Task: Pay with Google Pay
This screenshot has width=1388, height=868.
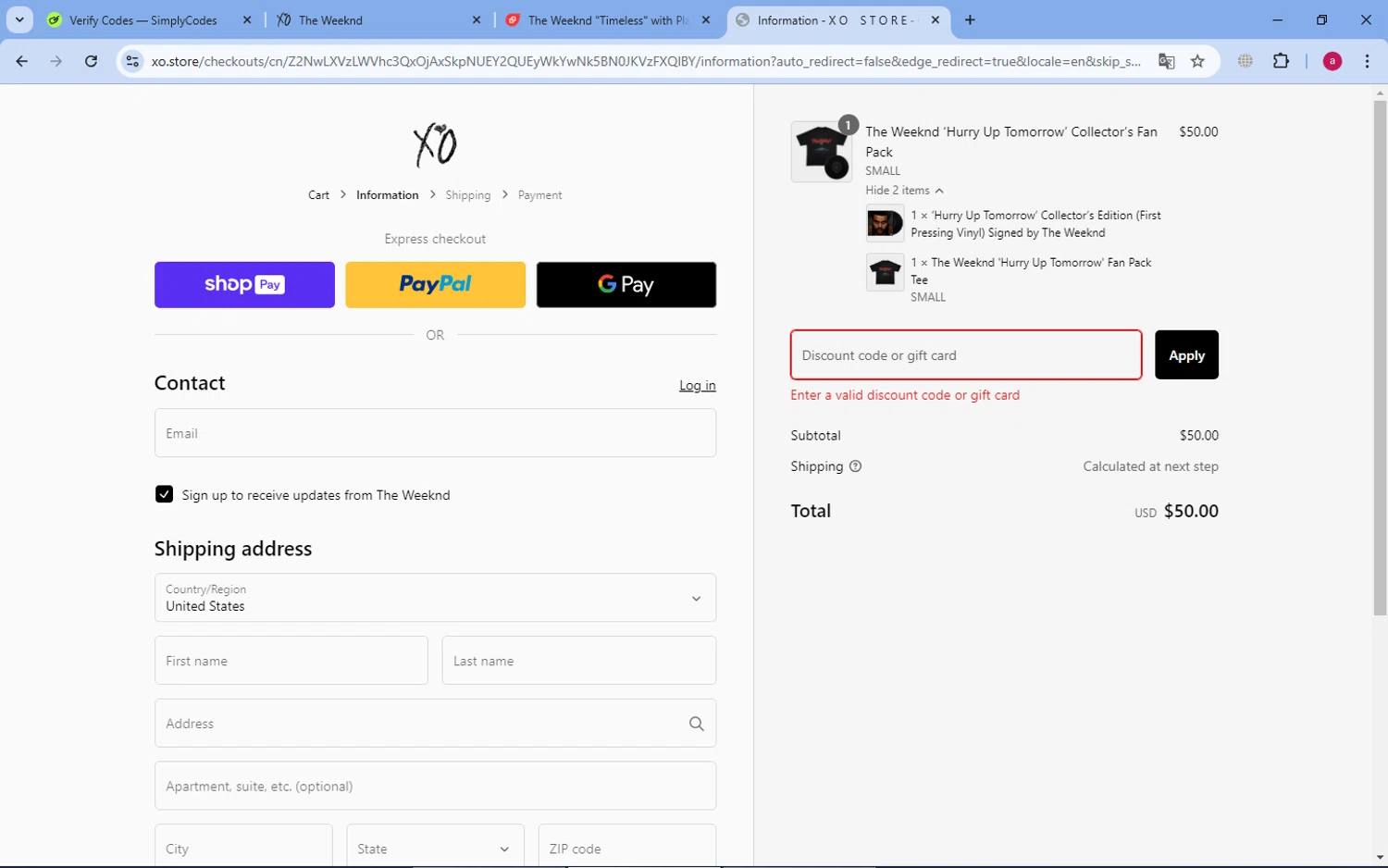Action: [x=626, y=285]
